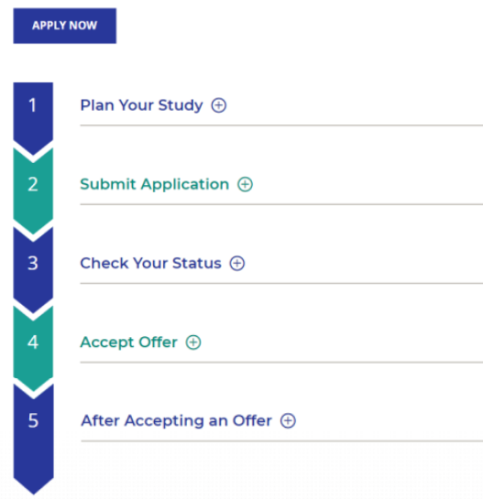Click the divider line under Accept Offer
483x500 pixels.
click(282, 362)
